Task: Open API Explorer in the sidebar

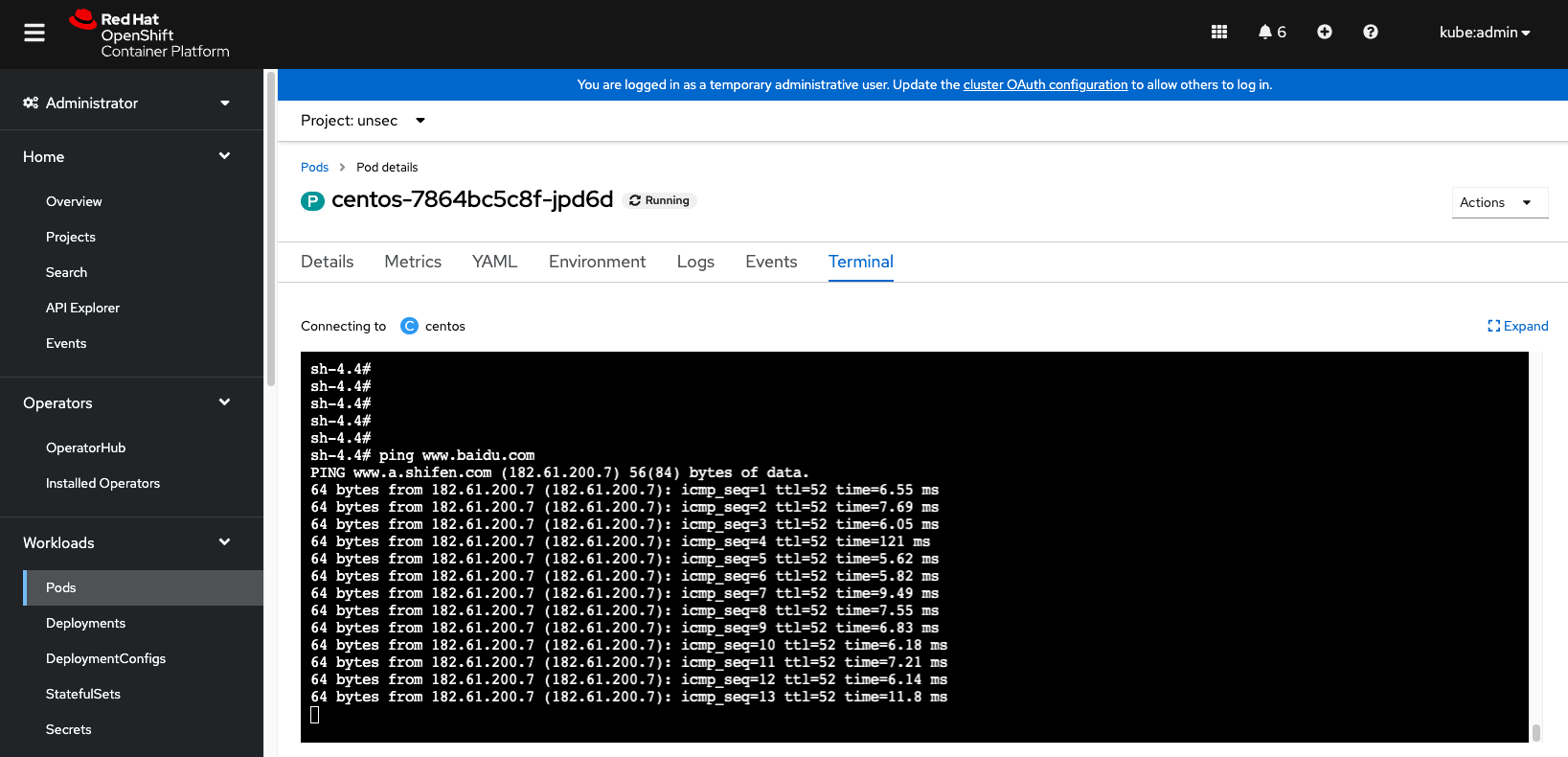Action: 82,308
